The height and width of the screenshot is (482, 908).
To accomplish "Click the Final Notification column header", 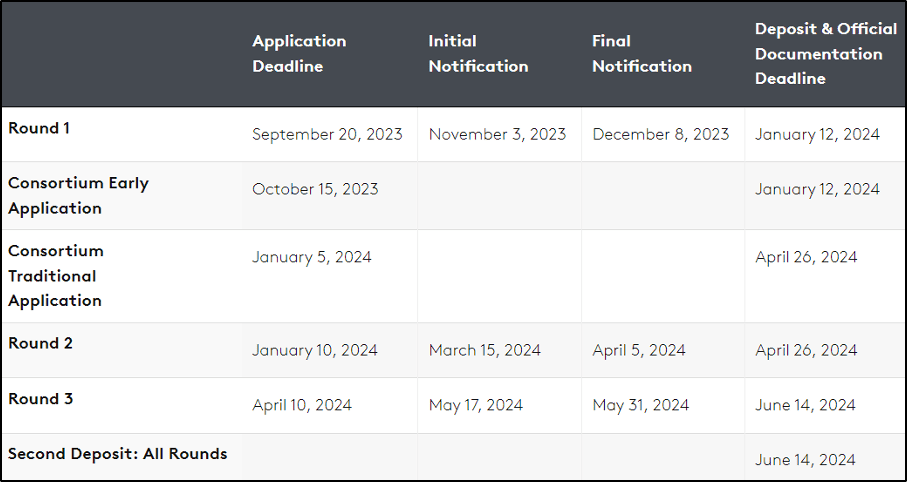I will coord(641,54).
